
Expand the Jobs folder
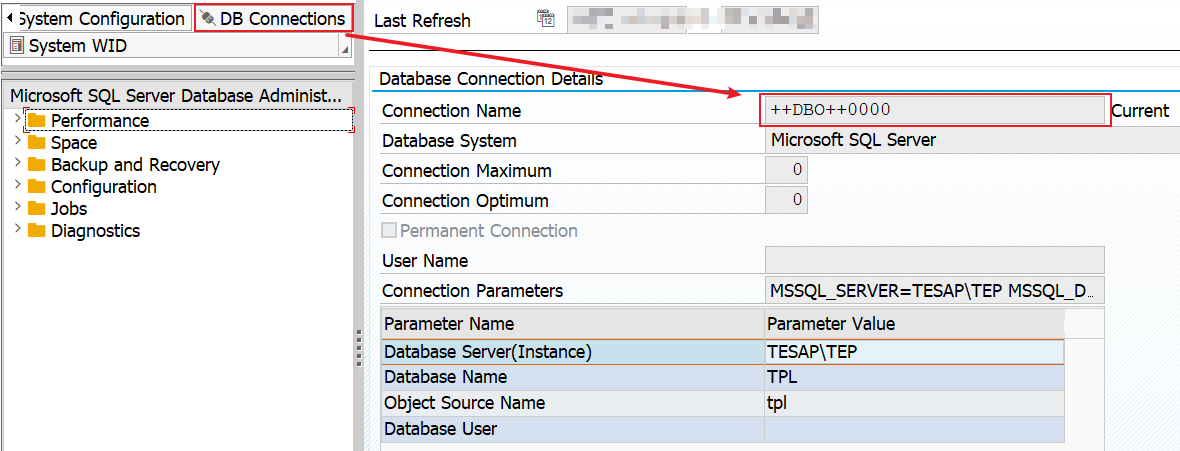pos(17,206)
